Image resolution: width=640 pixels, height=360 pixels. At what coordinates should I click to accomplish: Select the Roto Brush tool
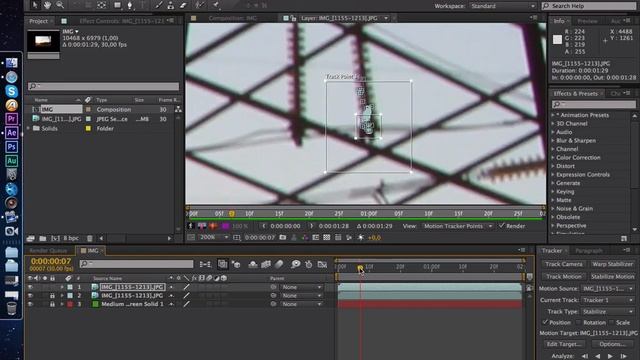(x=199, y=5)
